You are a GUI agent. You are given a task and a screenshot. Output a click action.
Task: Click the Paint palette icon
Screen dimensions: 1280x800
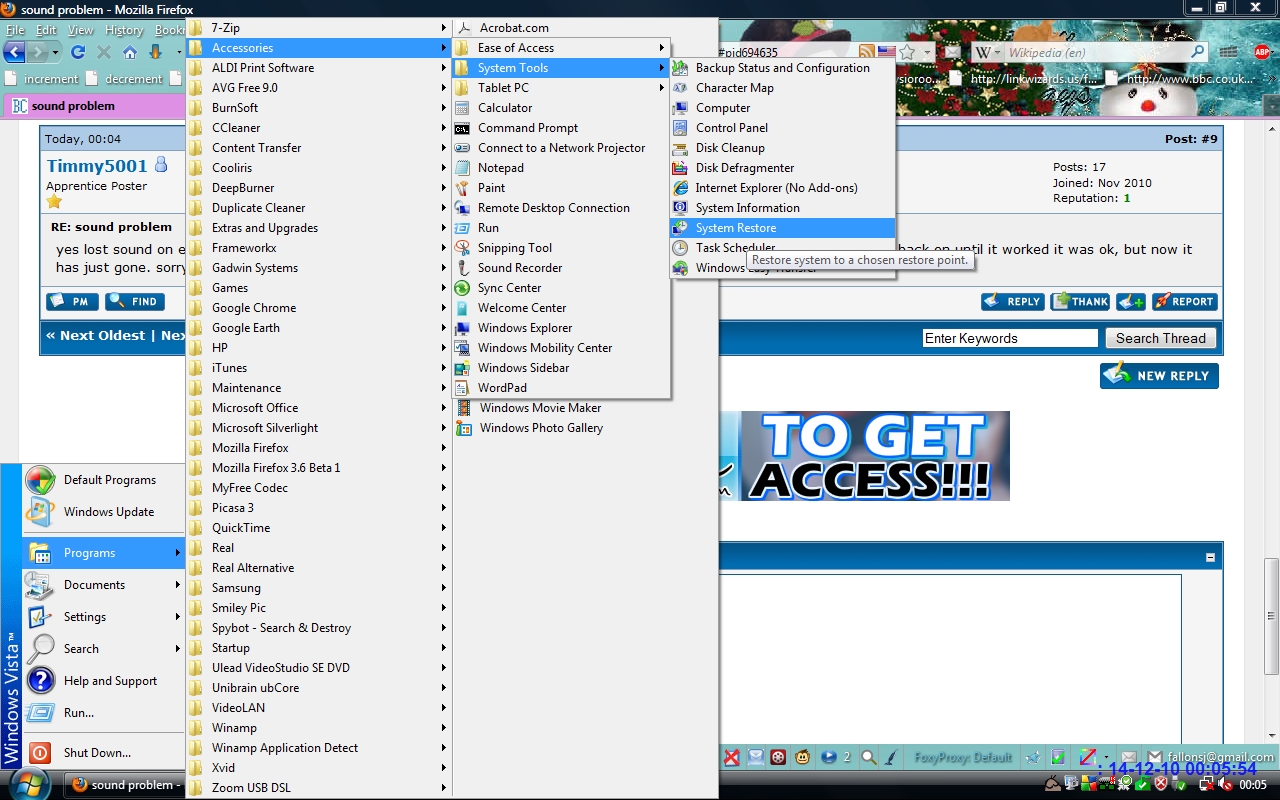(x=462, y=188)
